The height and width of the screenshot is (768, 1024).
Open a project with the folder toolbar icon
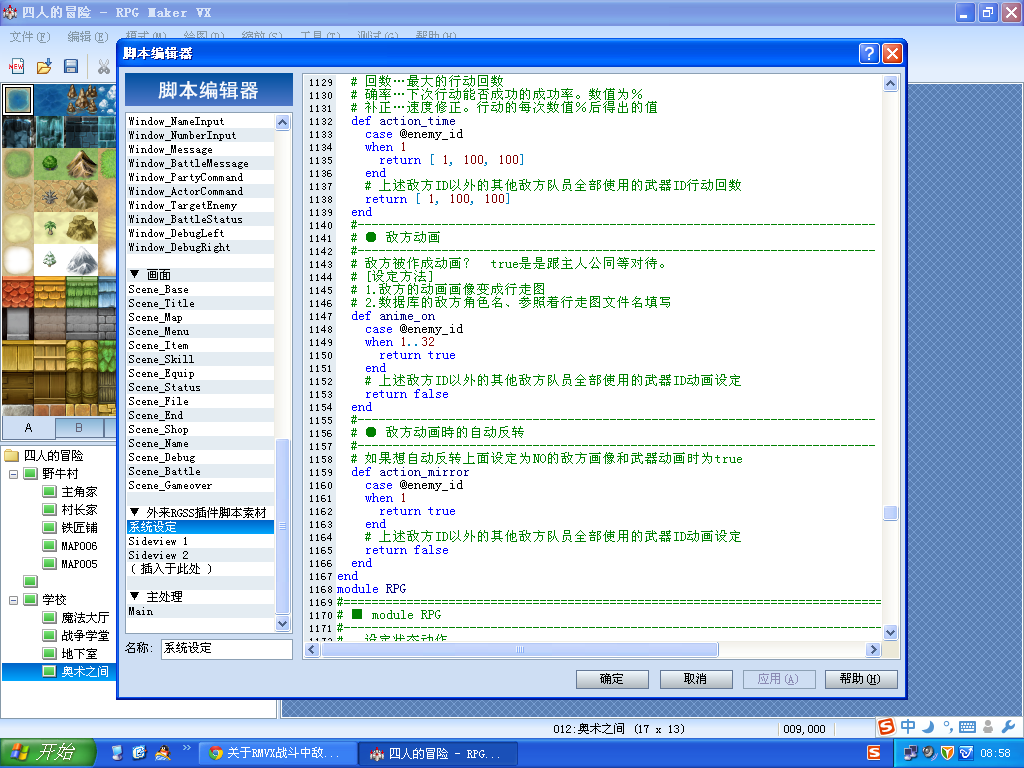tap(44, 66)
